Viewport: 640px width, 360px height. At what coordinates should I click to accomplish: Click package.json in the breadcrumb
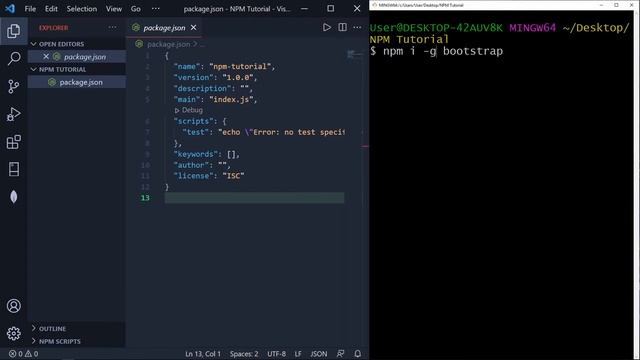(168, 44)
